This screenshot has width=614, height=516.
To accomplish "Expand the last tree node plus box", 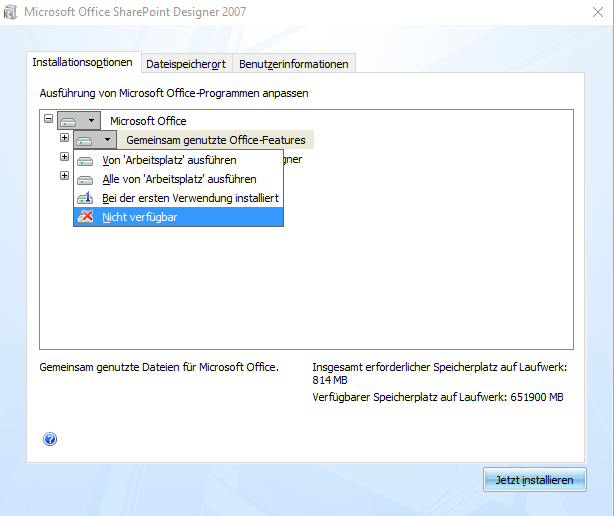I will coord(65,175).
